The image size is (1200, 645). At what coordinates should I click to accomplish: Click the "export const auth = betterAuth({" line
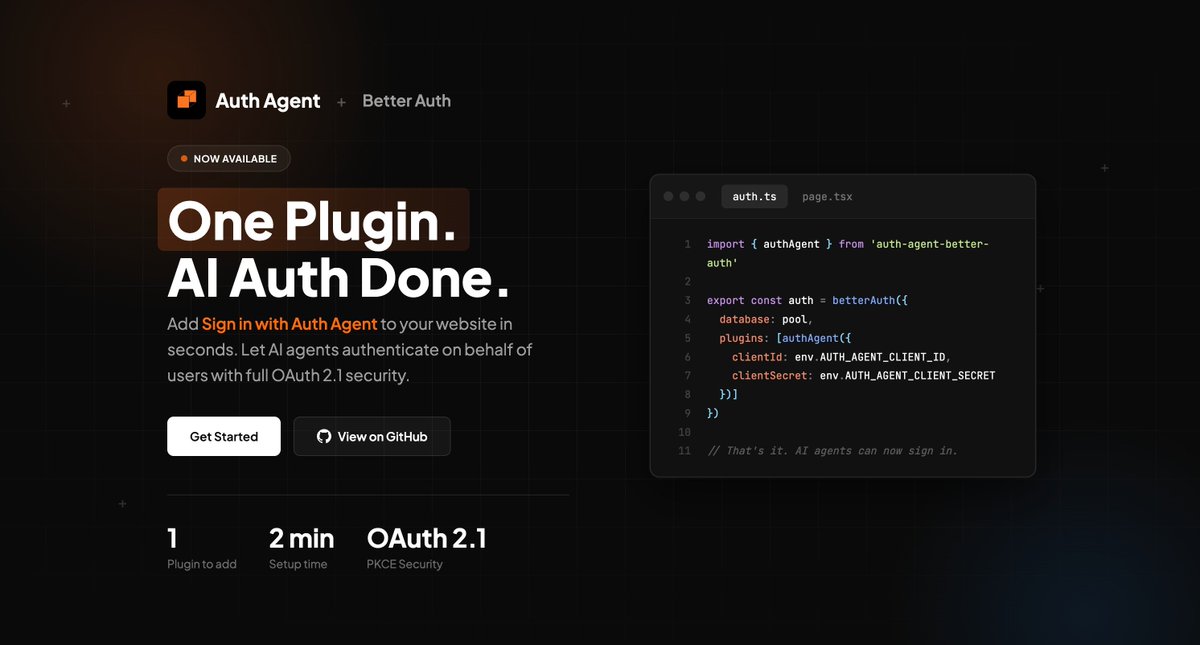pos(807,300)
